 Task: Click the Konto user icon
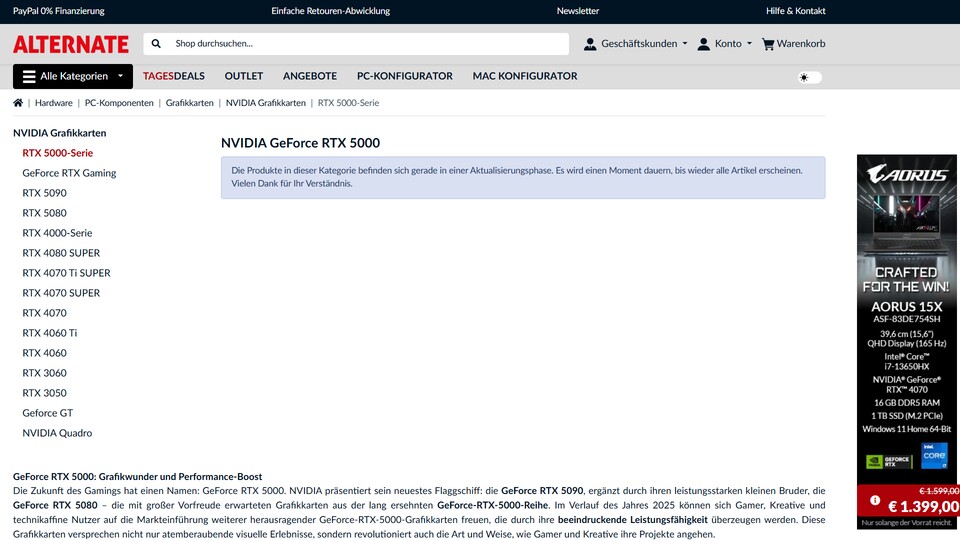pyautogui.click(x=704, y=44)
